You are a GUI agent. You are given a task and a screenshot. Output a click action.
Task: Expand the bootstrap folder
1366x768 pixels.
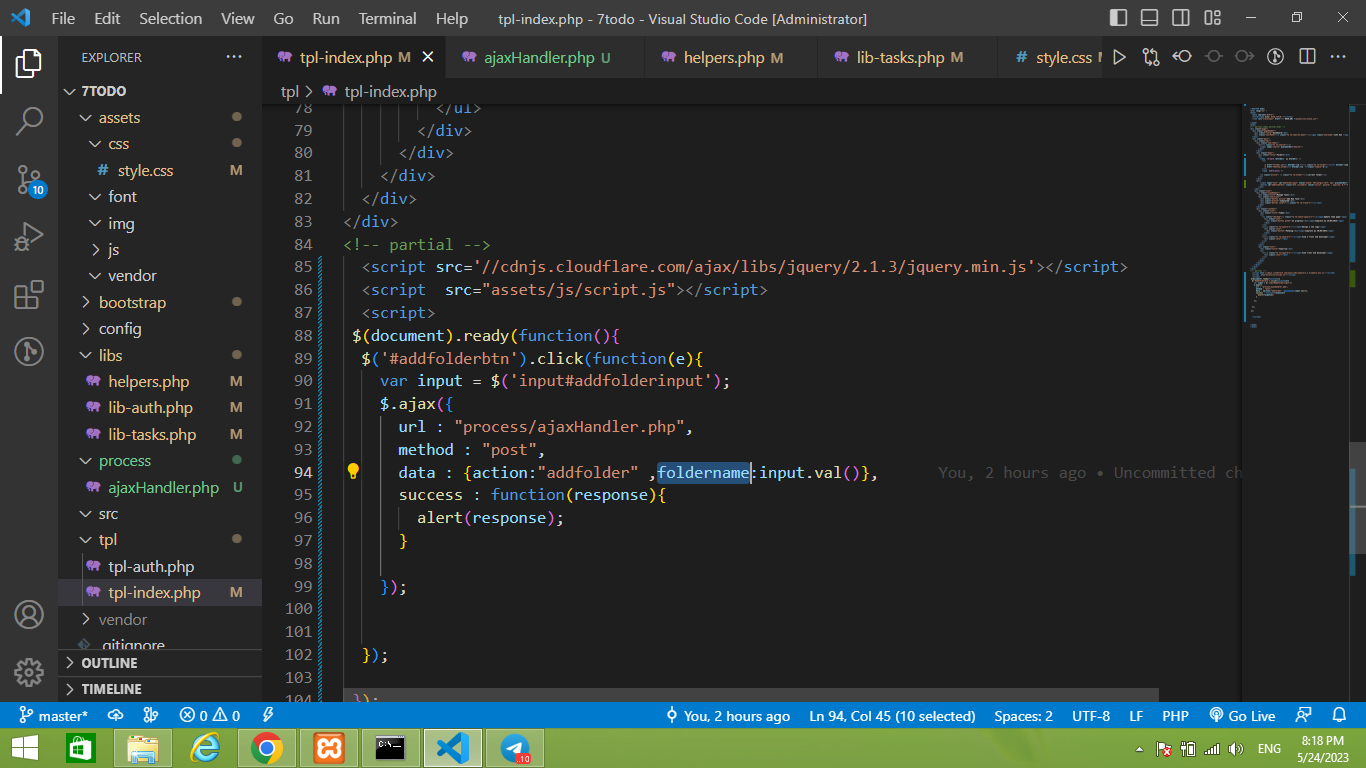pos(160,302)
